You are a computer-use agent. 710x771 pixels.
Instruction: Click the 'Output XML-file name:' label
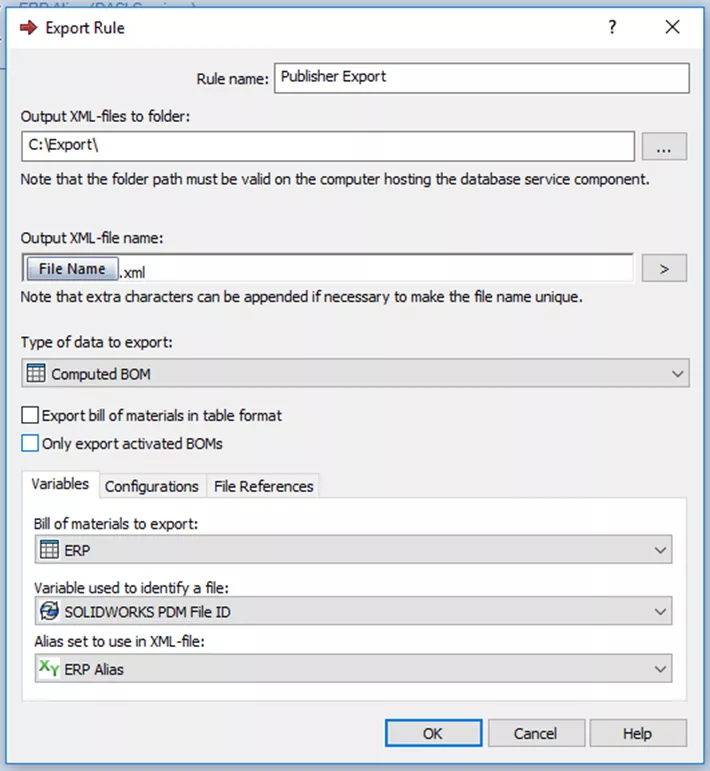(x=92, y=238)
